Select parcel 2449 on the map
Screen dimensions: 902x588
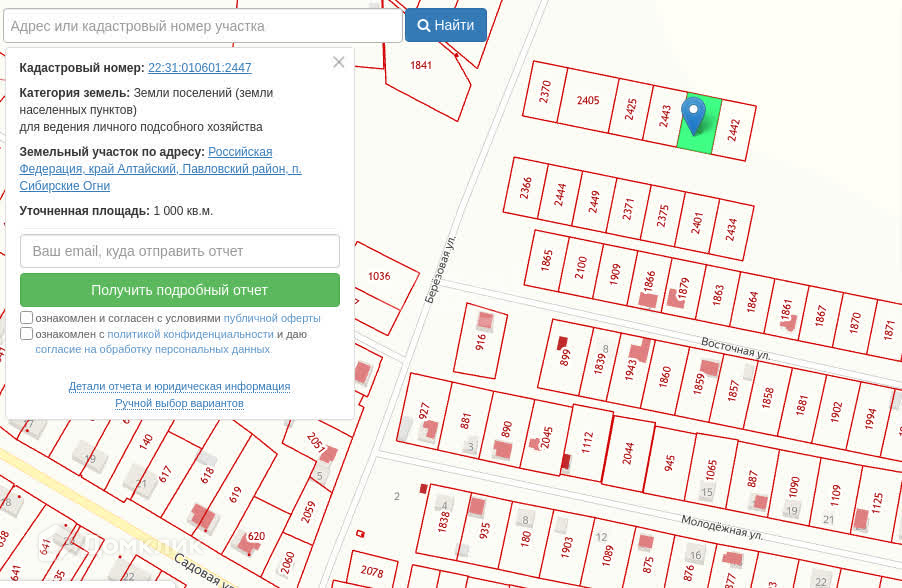(x=594, y=201)
